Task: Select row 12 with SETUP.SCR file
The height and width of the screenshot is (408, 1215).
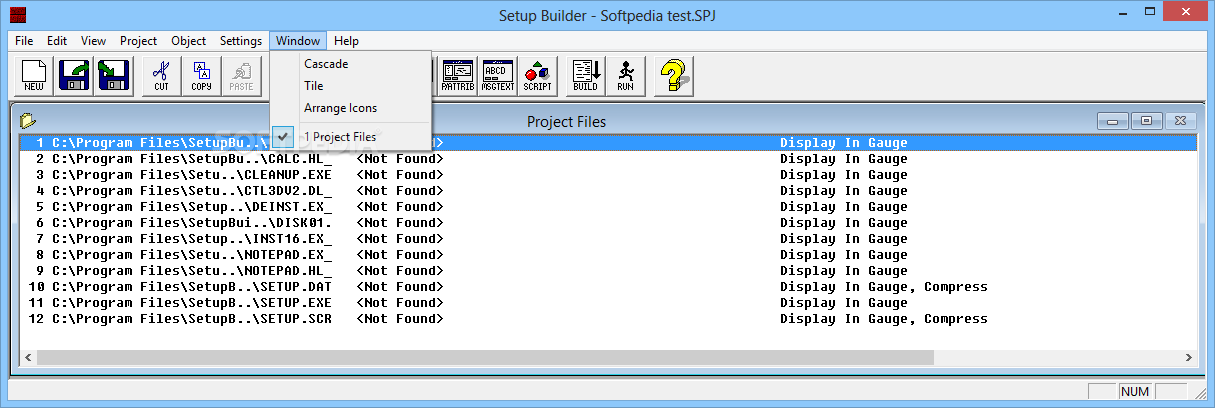Action: tap(608, 319)
